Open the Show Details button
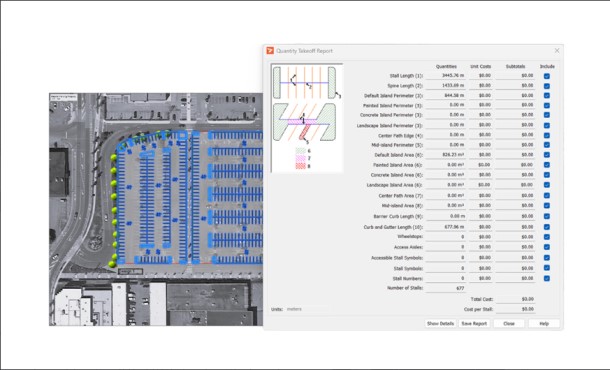The image size is (610, 370). tap(440, 324)
